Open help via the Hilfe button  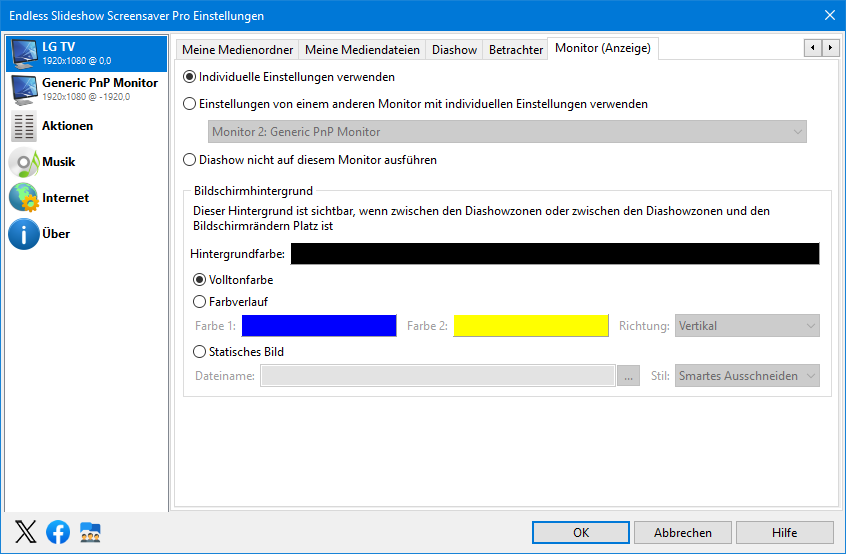click(784, 532)
